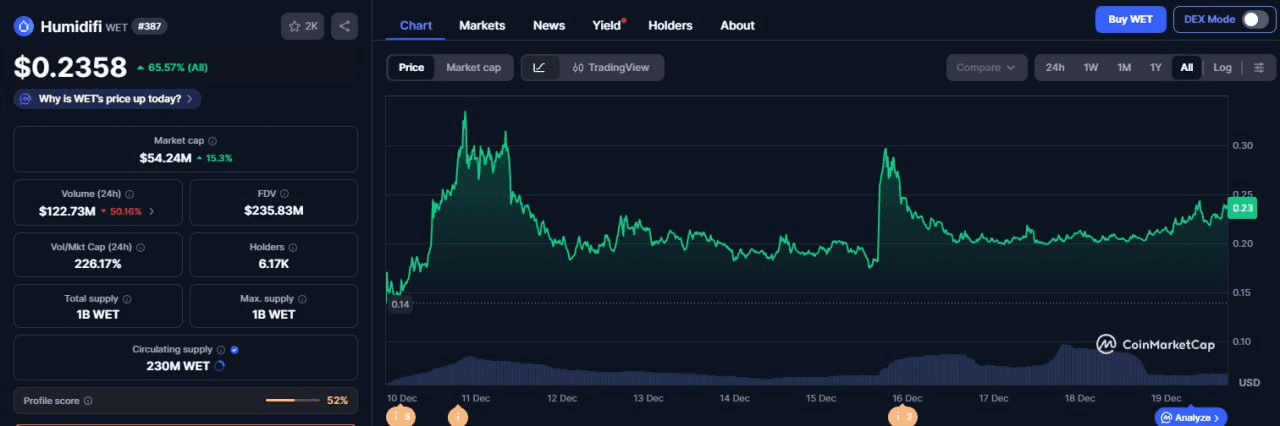Click the $122.73M volume value

coord(67,211)
